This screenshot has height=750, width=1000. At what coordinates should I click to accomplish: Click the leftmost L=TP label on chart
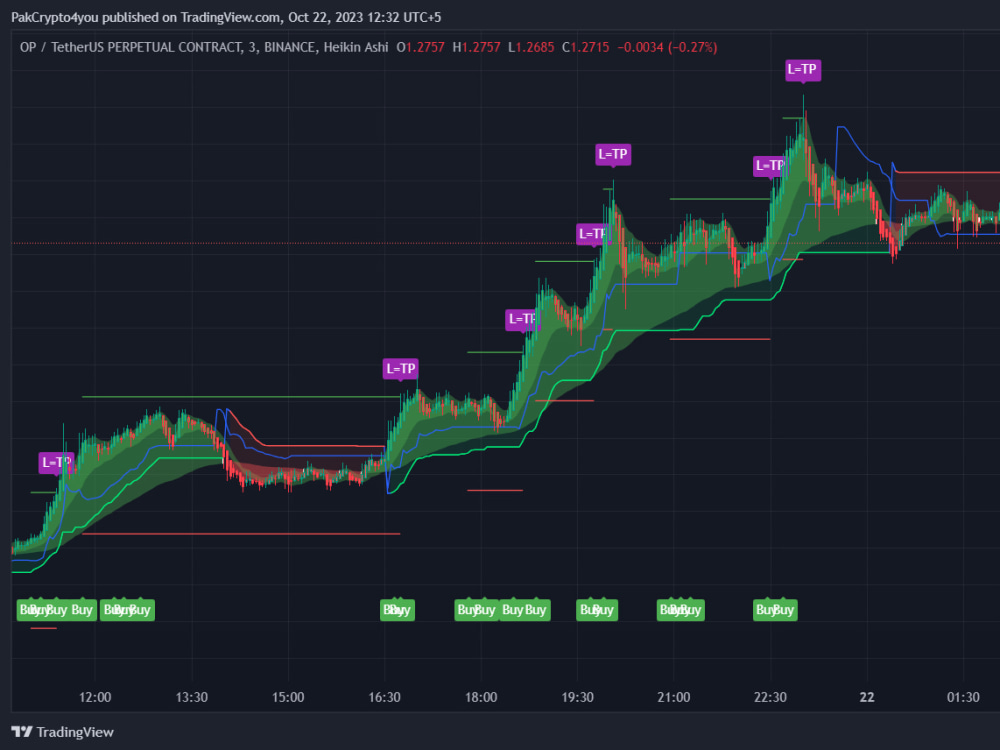57,462
